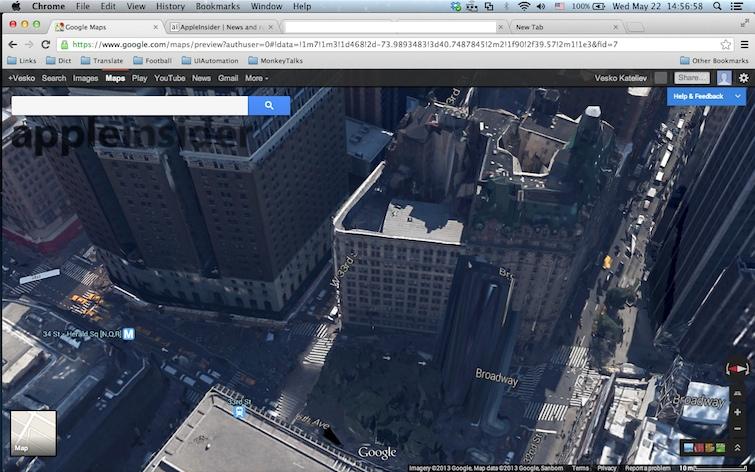Open Notification Center list icon
Image resolution: width=755 pixels, height=472 pixels.
pyautogui.click(x=736, y=6)
